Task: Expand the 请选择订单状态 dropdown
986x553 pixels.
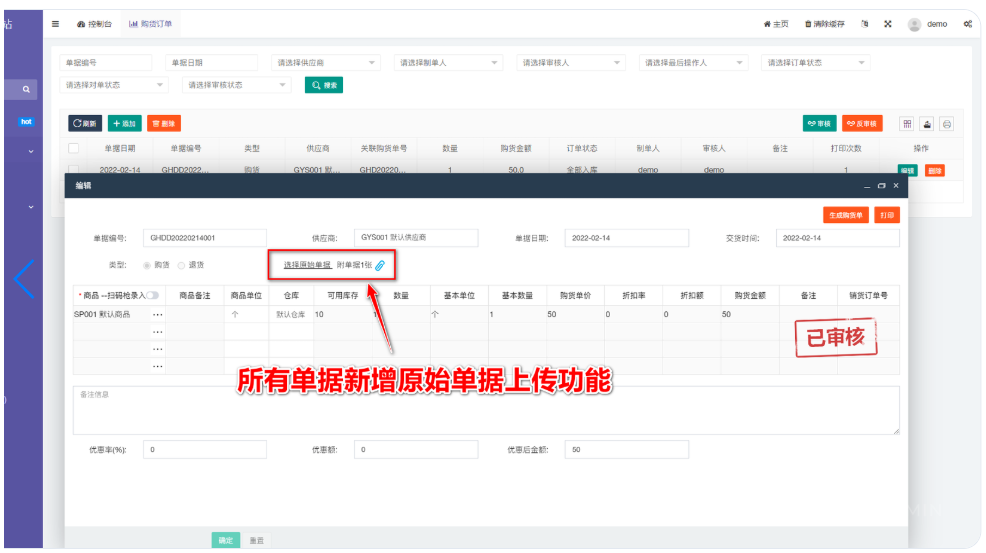Action: pos(815,63)
